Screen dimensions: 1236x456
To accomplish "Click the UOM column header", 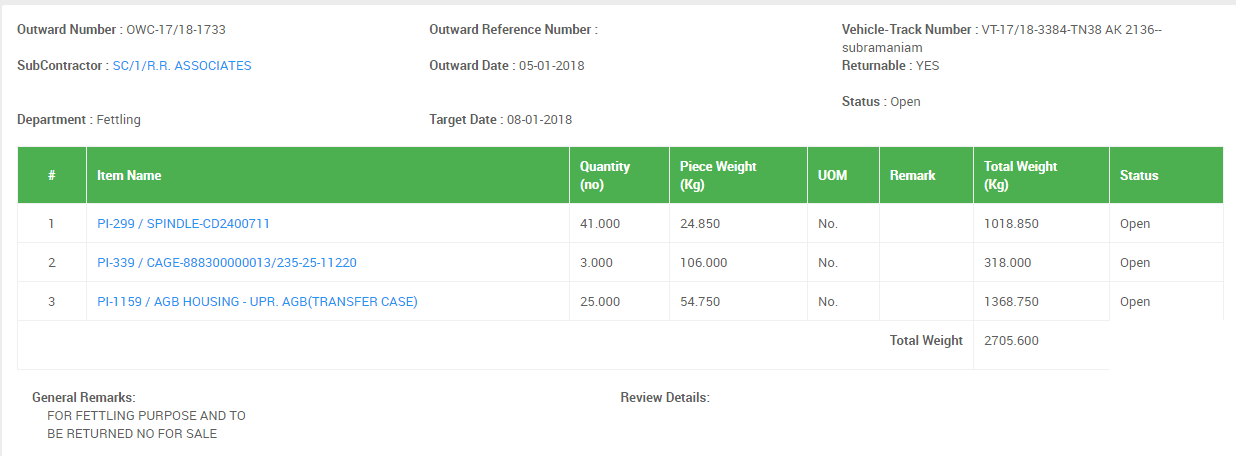I will 844,175.
